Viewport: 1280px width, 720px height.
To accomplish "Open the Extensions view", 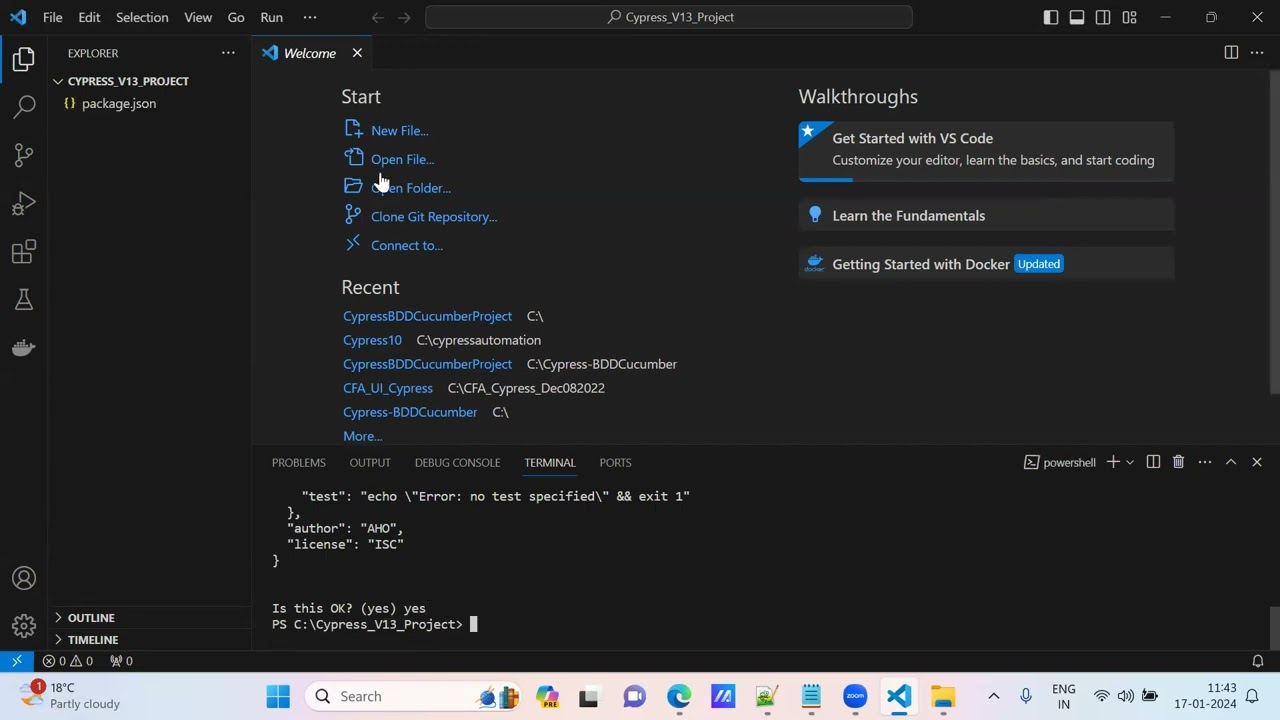I will [24, 252].
